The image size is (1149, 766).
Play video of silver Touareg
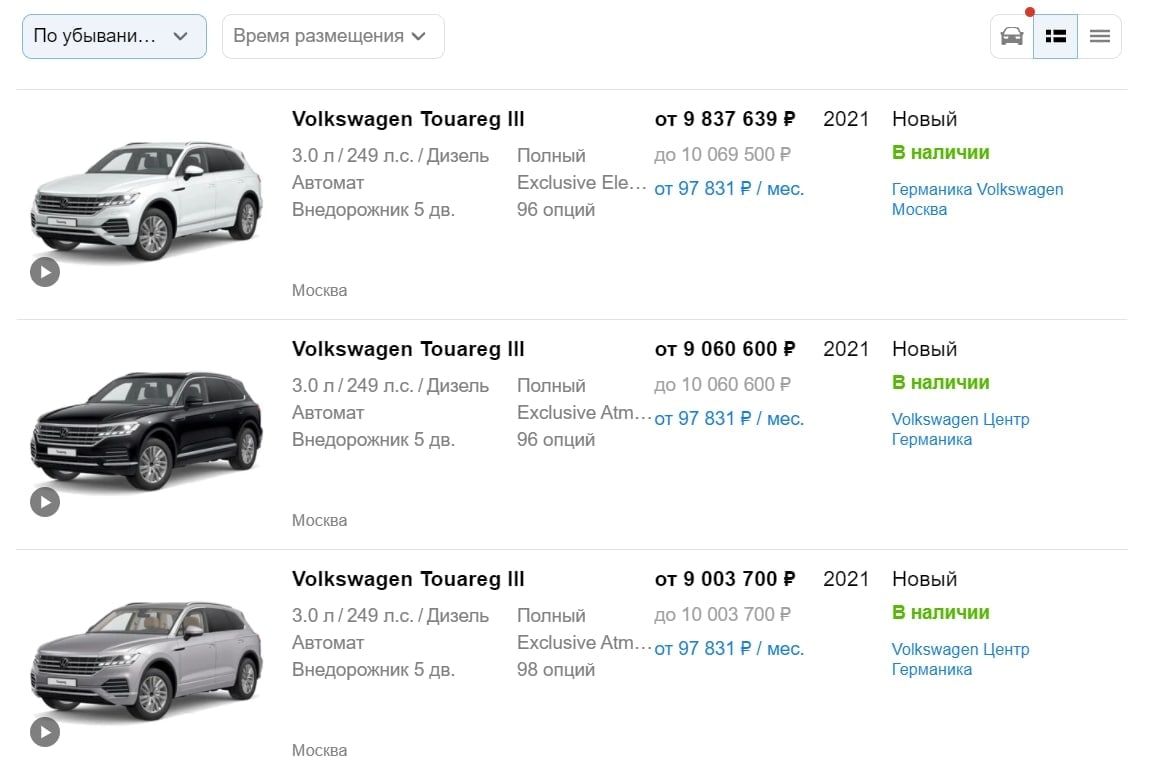[45, 732]
